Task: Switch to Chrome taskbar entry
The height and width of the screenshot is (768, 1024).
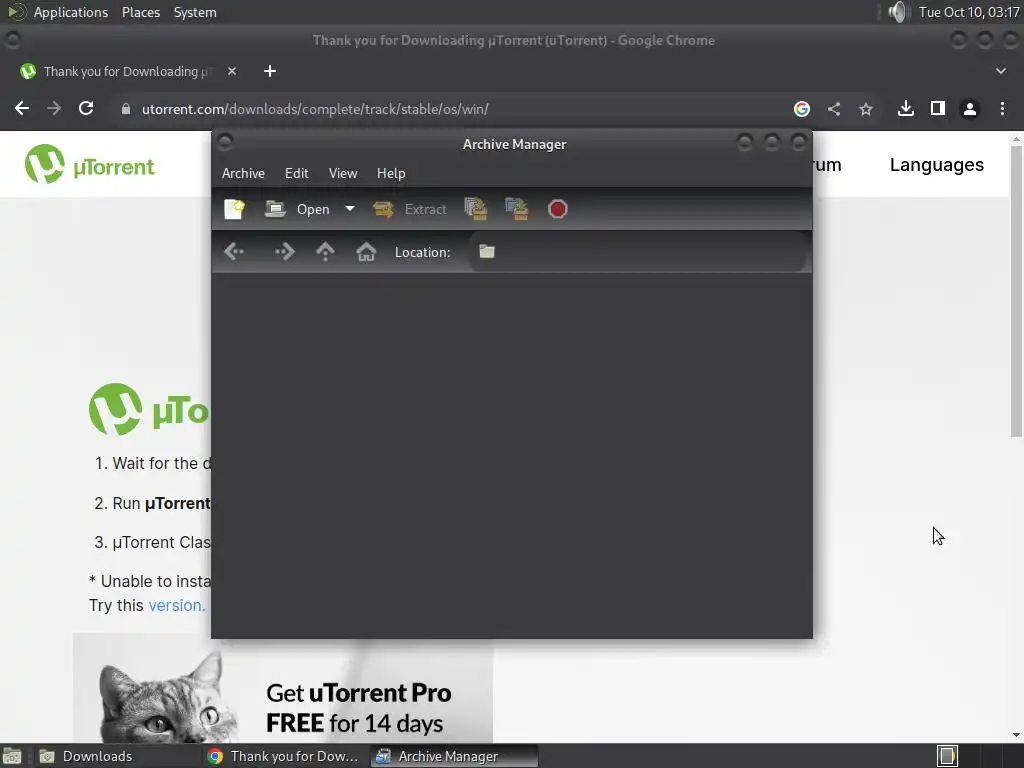Action: point(285,756)
